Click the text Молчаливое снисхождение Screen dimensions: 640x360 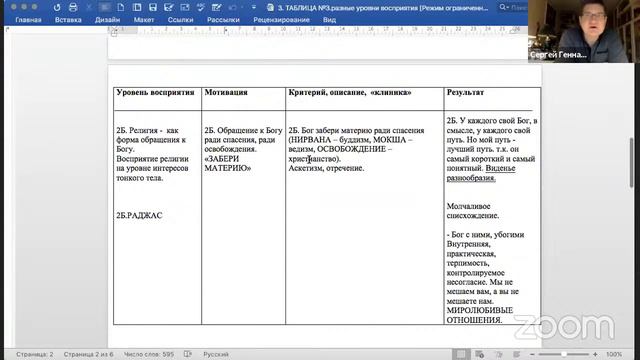coord(473,211)
